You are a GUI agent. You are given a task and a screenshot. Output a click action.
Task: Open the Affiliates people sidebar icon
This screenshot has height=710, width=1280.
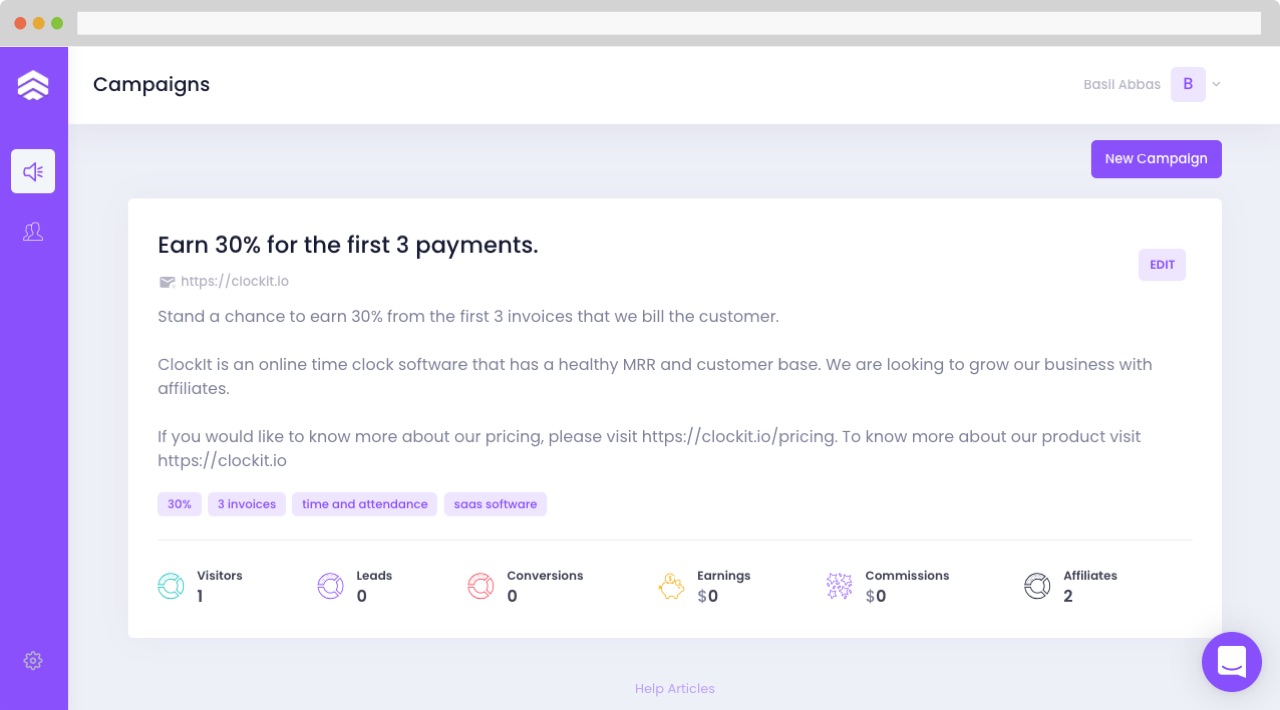tap(33, 232)
